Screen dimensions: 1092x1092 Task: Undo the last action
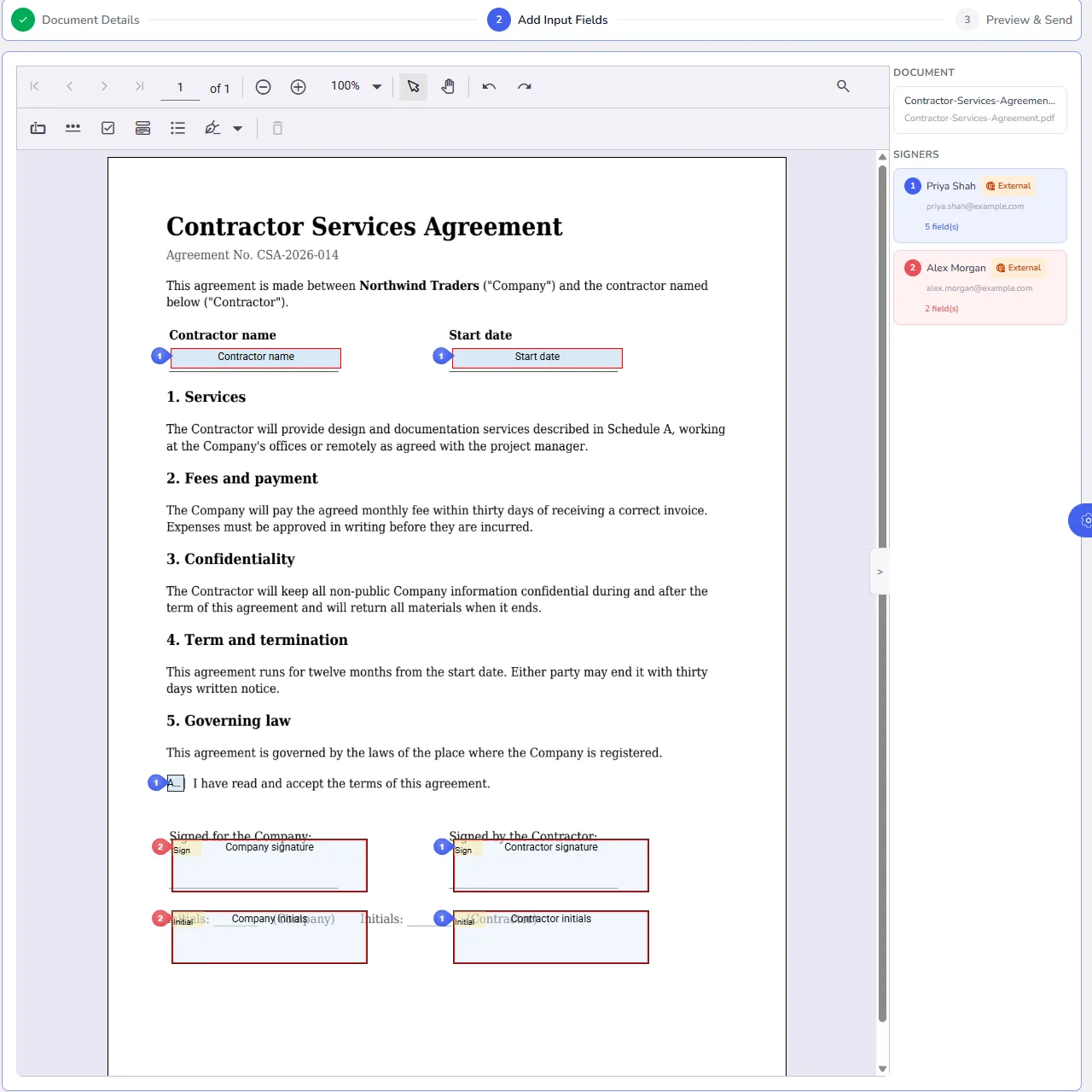pyautogui.click(x=489, y=86)
